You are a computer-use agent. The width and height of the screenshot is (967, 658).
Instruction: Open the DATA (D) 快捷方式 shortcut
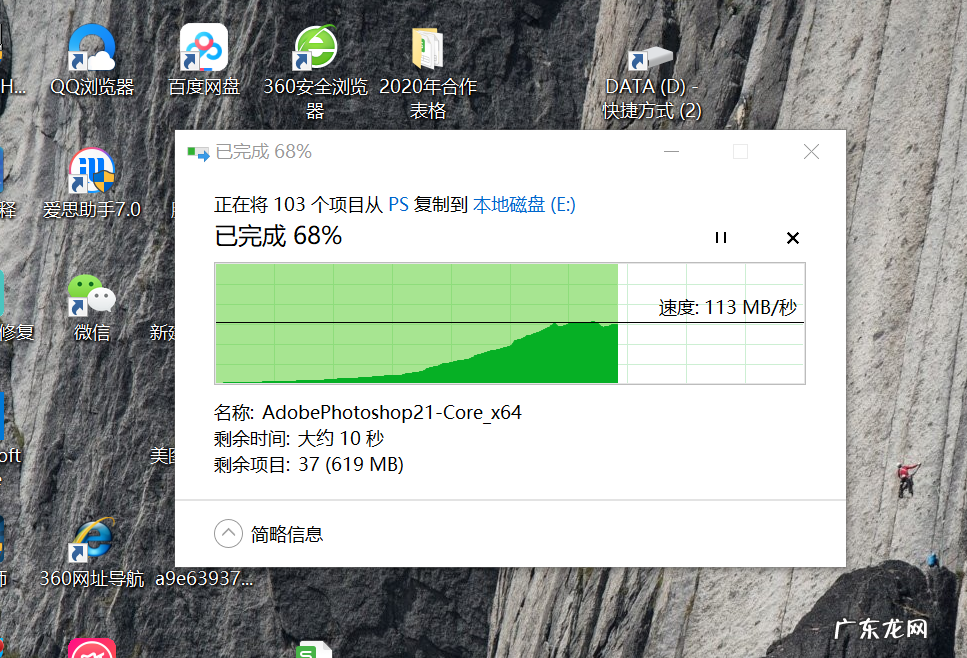click(x=652, y=60)
